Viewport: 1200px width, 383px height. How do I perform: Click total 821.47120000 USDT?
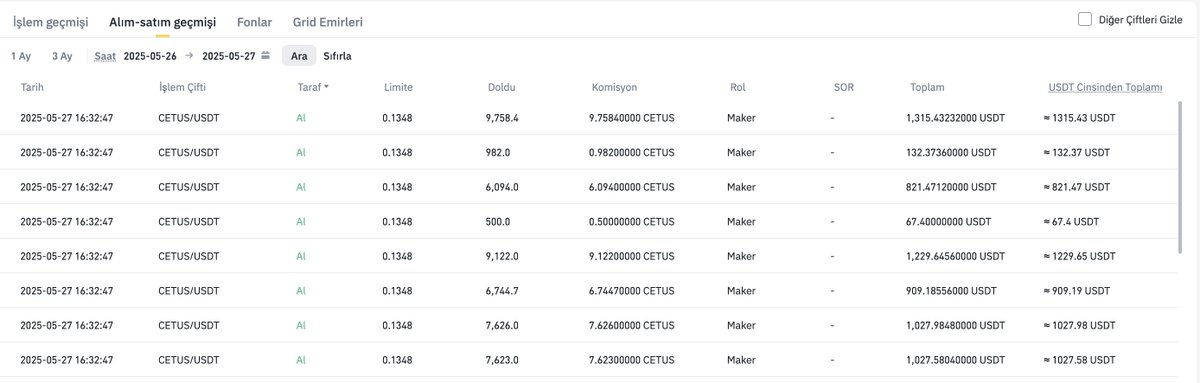(x=951, y=187)
